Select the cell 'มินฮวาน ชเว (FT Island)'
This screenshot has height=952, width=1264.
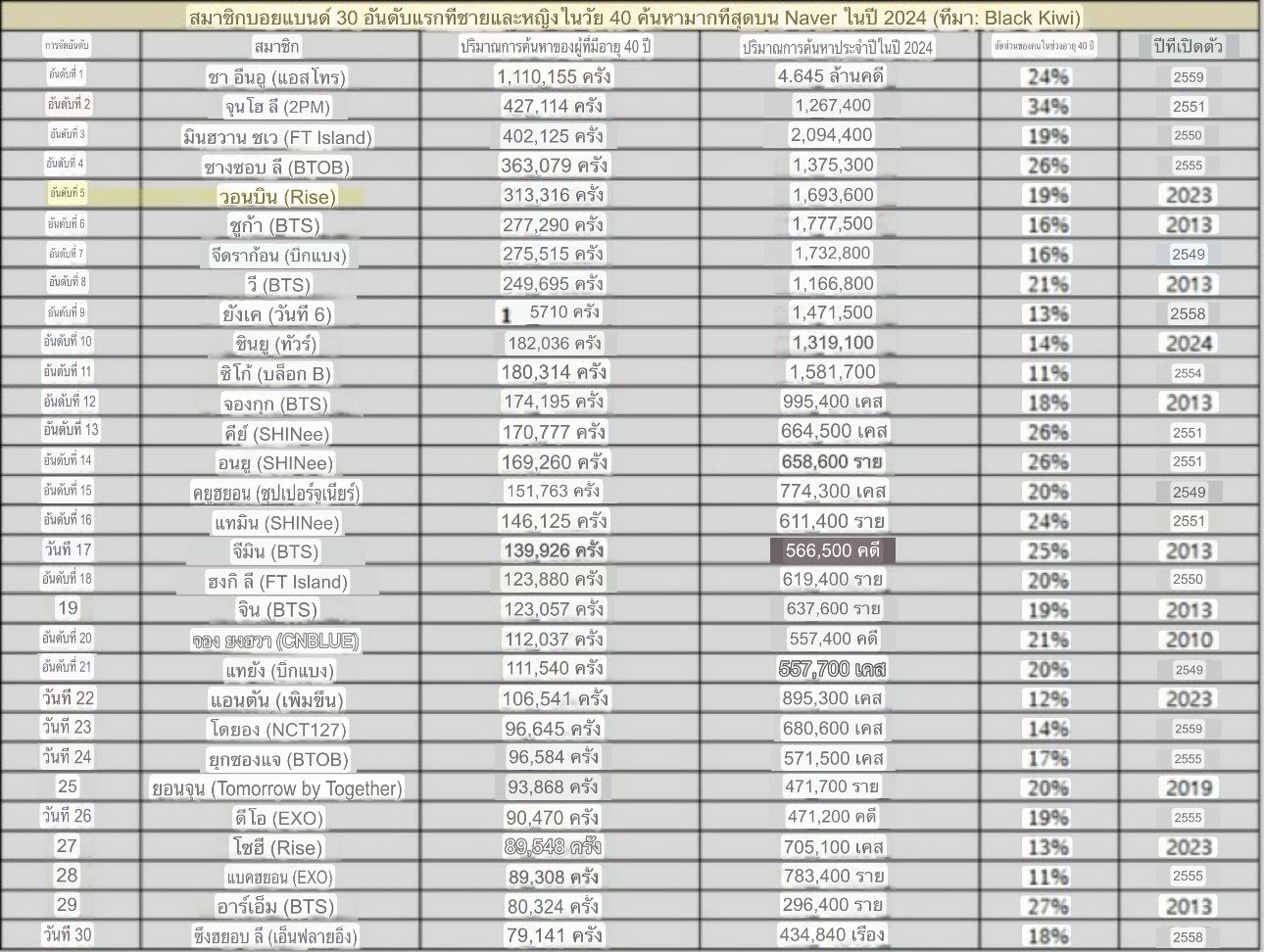point(277,136)
